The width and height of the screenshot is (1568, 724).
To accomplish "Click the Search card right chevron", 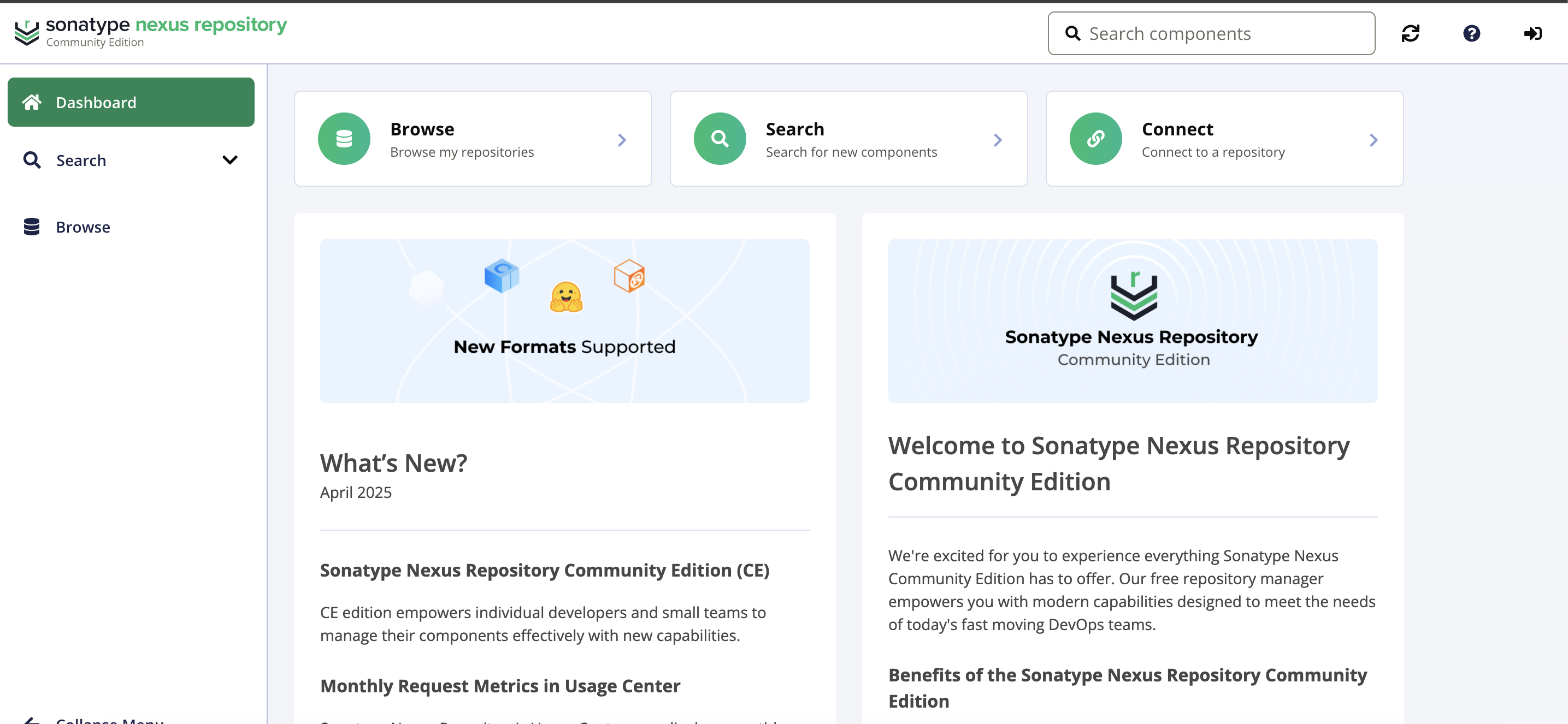I will click(x=997, y=140).
